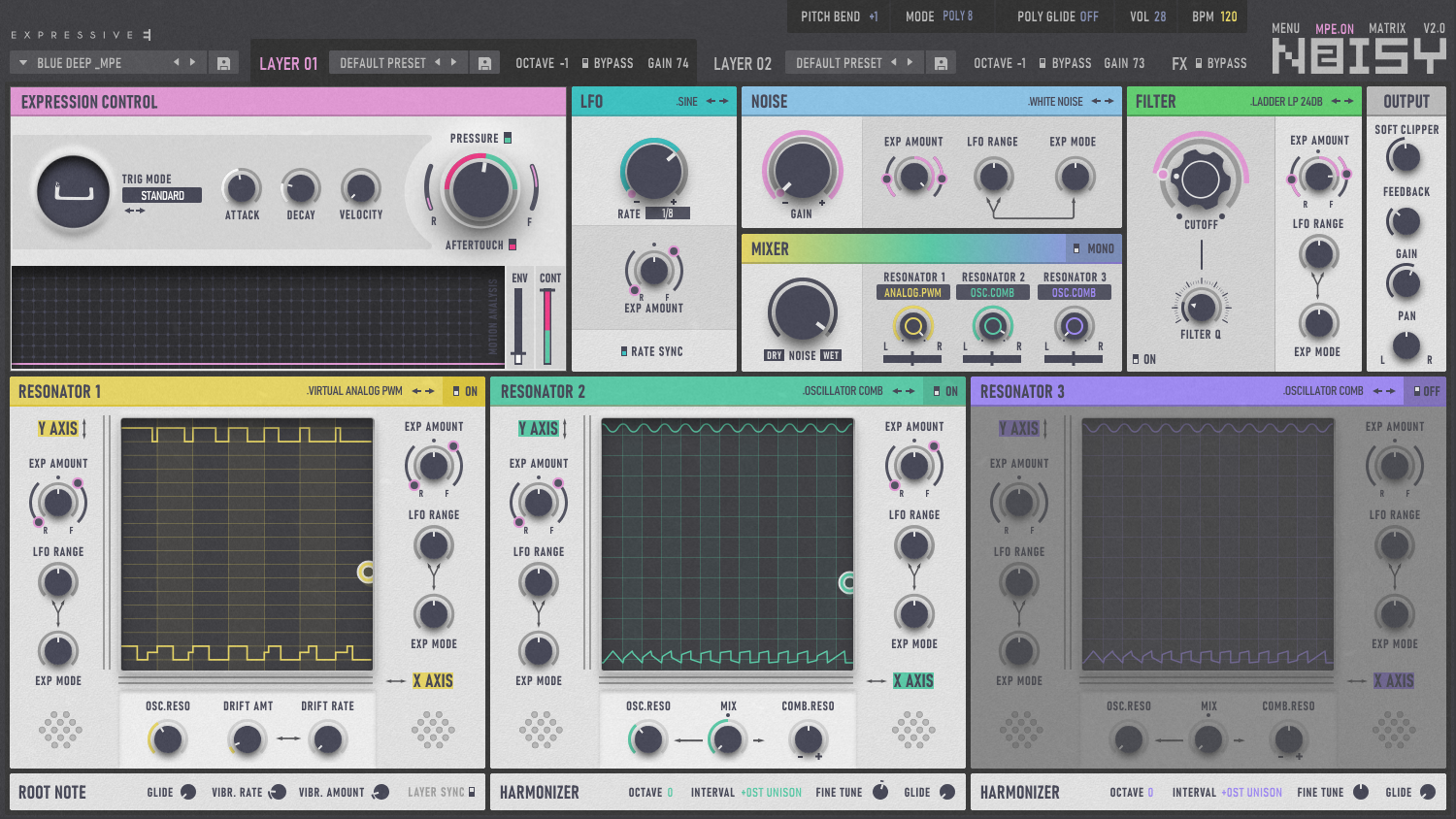Open the MENU at top right
Viewport: 1456px width, 819px height.
[x=1284, y=28]
